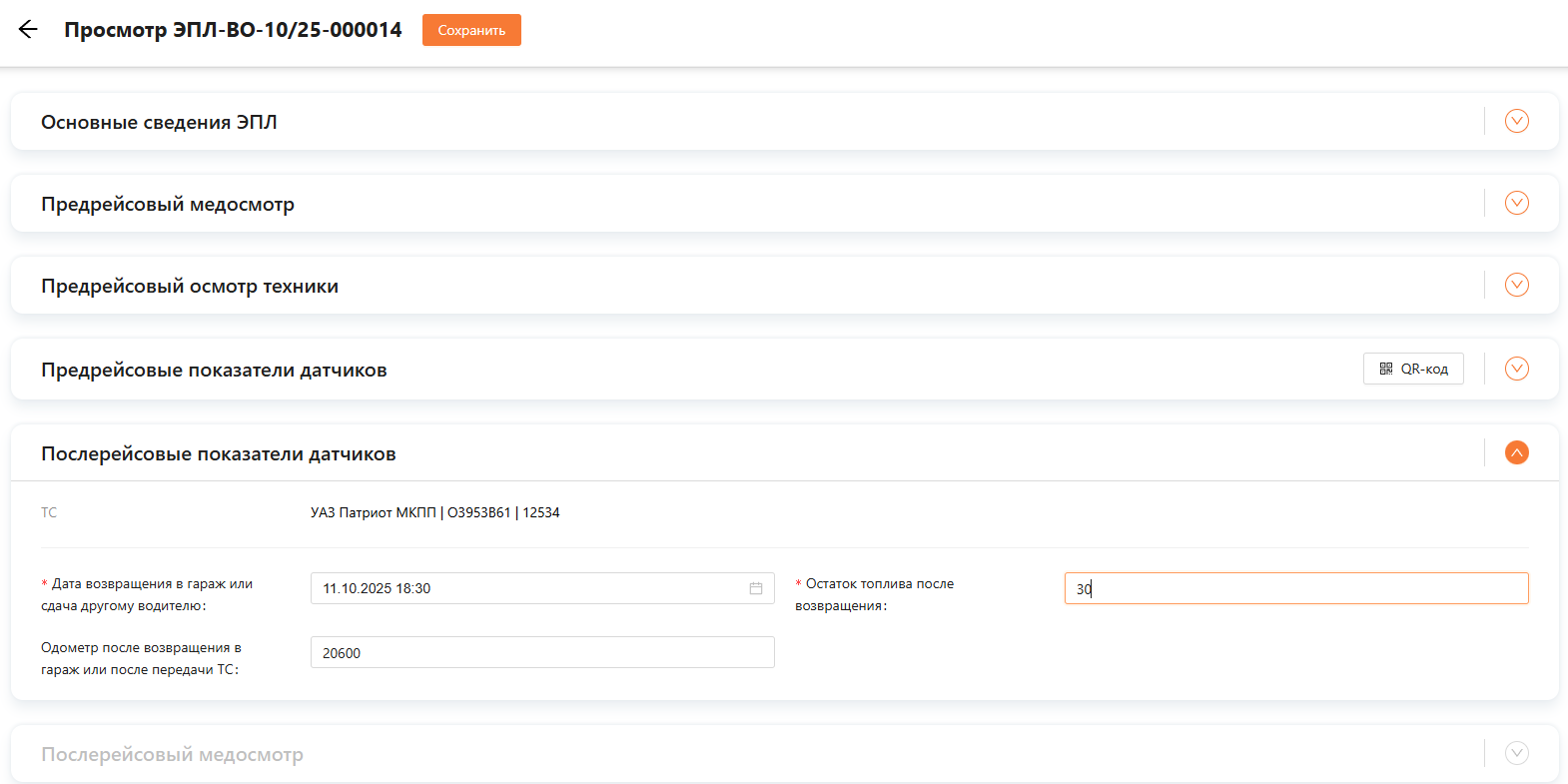Viewport: 1568px width, 784px height.
Task: Collapse Послерейсовые показатели датчиков using orange chevron
Action: click(1516, 452)
